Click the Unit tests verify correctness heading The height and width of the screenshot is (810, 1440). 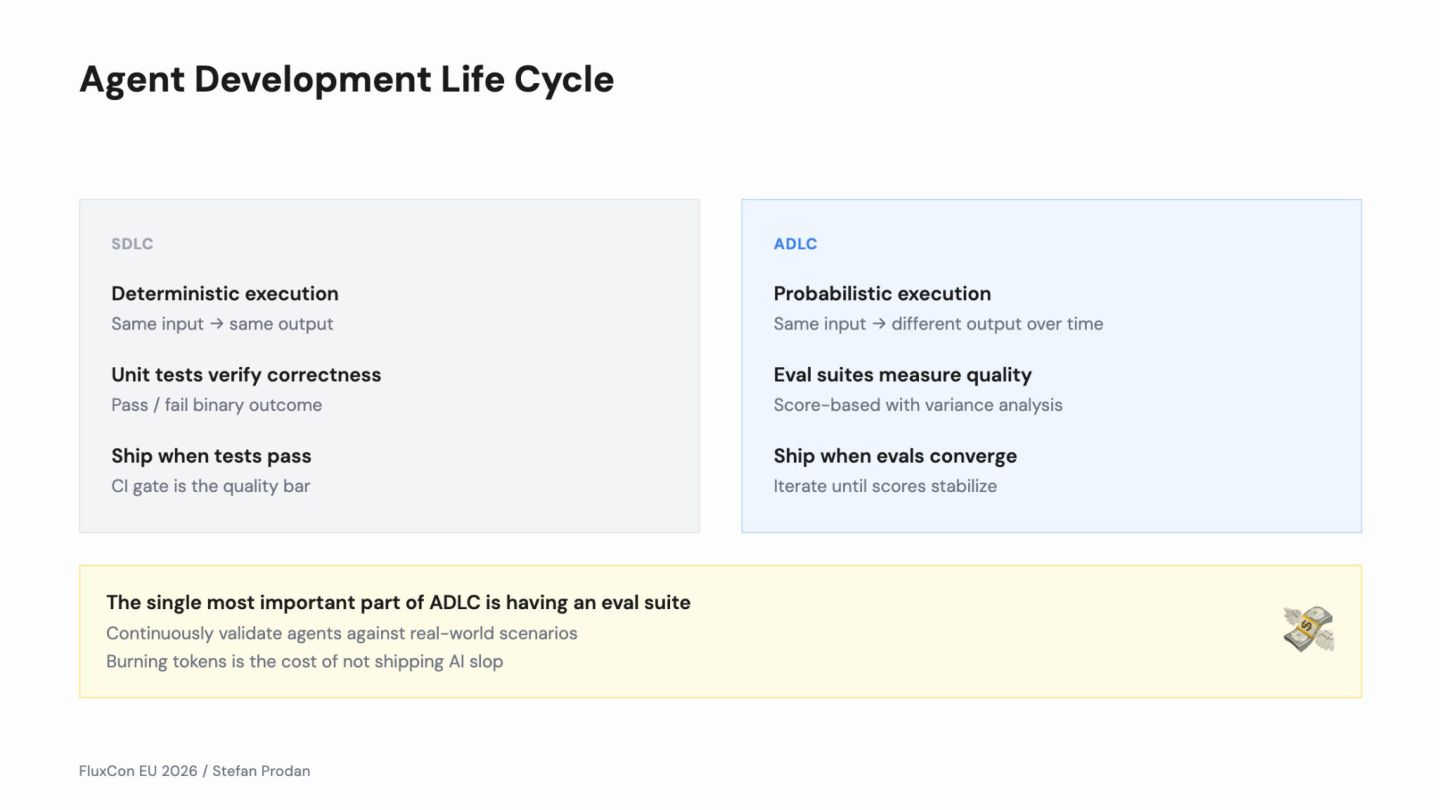click(x=246, y=375)
